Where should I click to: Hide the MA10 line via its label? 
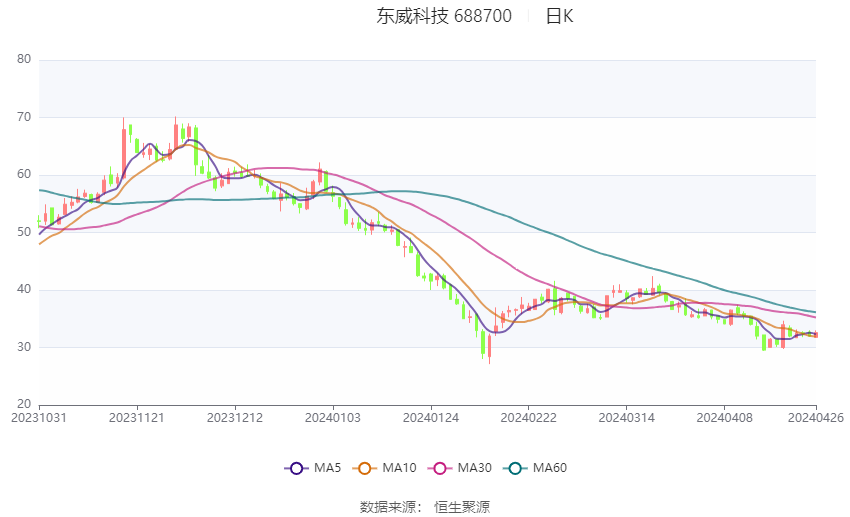(x=399, y=468)
